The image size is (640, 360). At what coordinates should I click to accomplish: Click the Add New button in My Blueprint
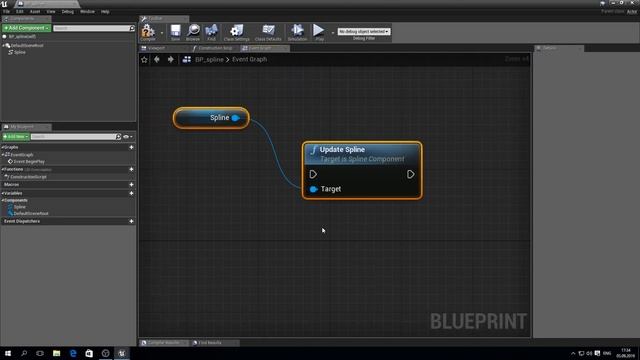click(x=16, y=136)
